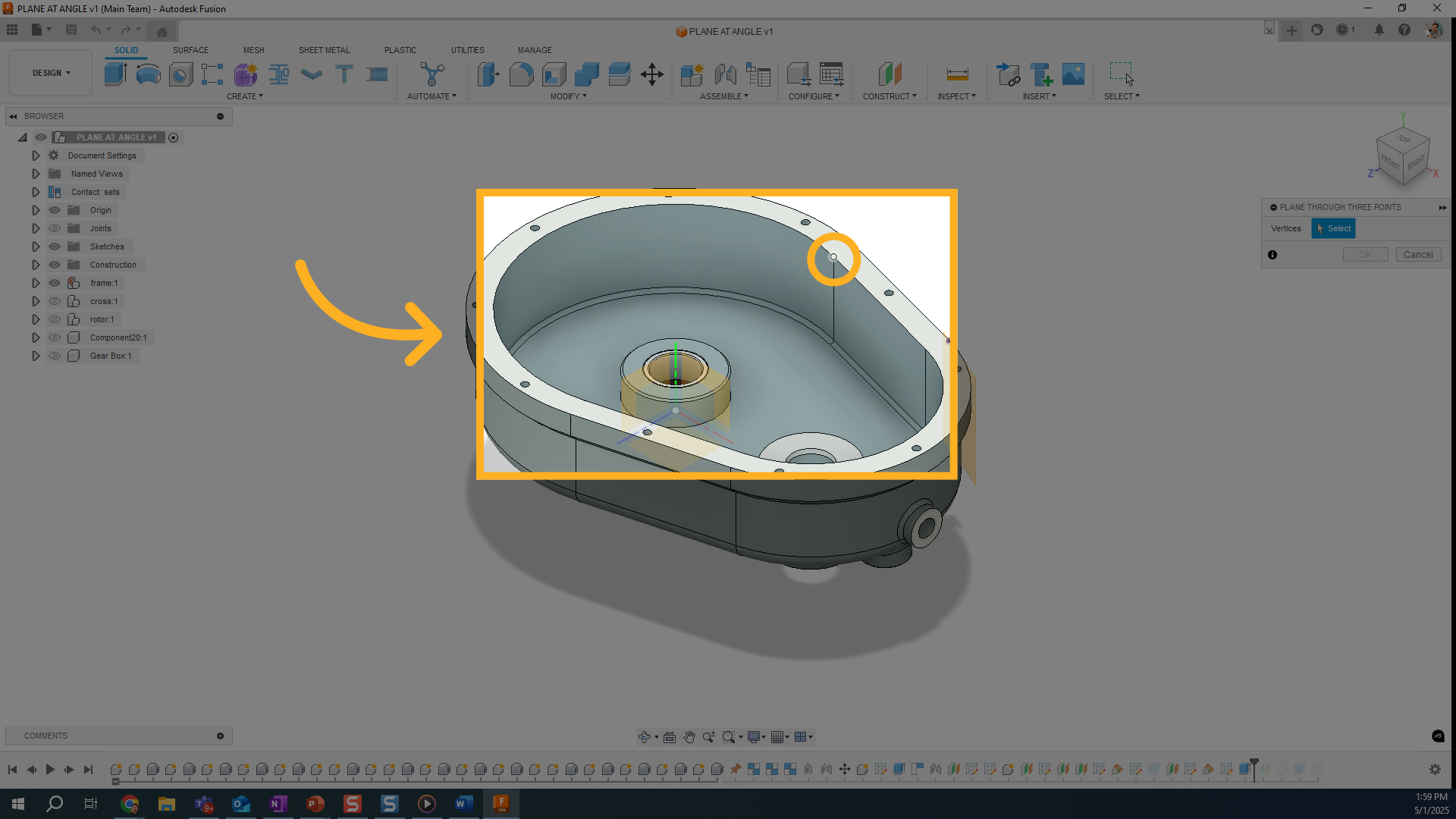The image size is (1456, 819).
Task: Select the Move/Copy arrows tool
Action: (x=652, y=74)
